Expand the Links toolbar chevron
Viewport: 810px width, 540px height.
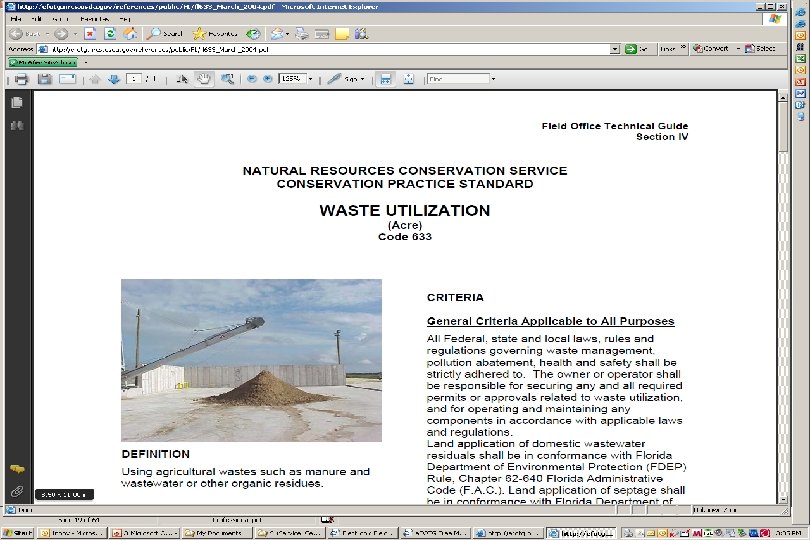[683, 47]
